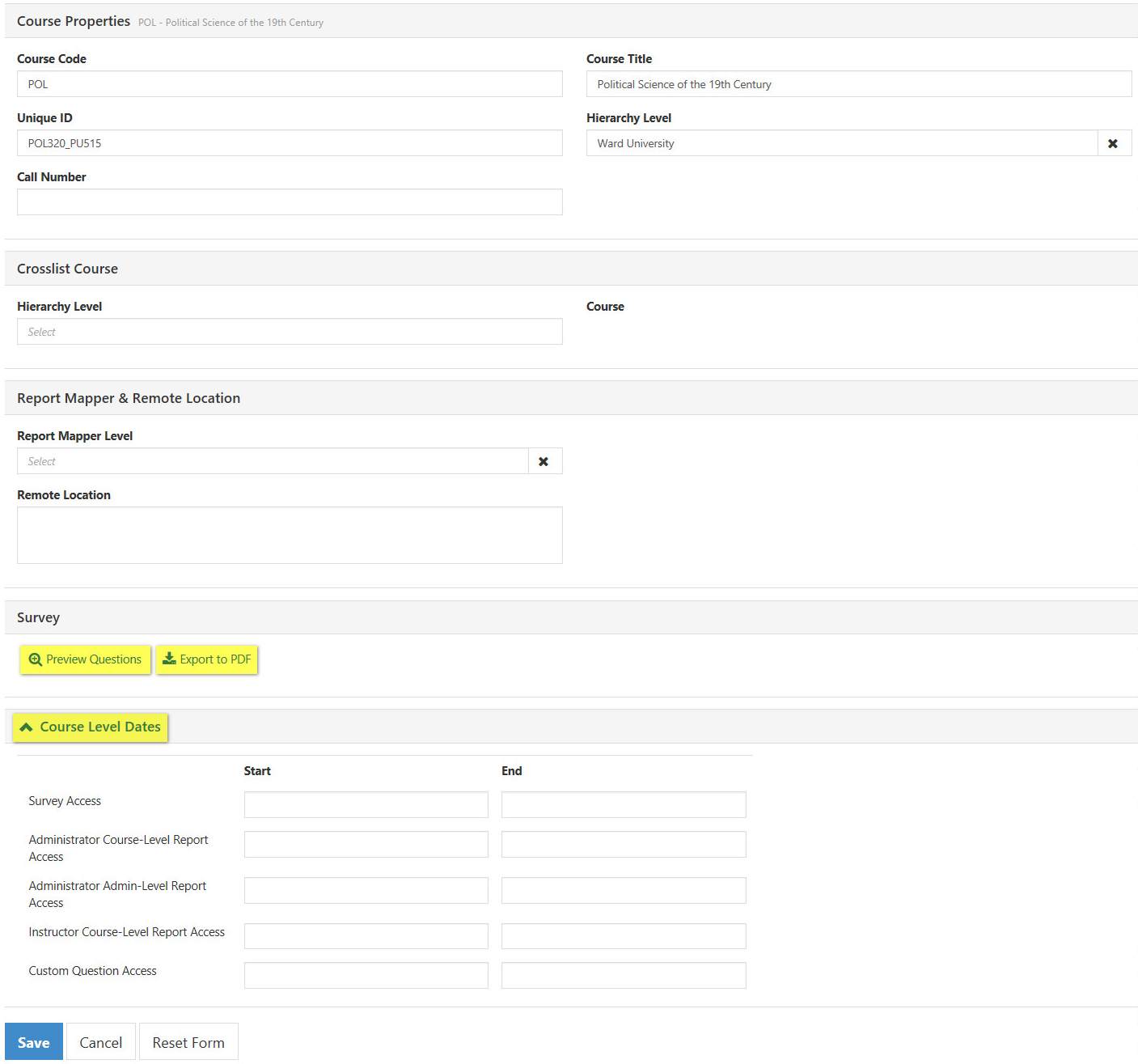Viewport: 1138px width, 1064px height.
Task: Click the Remote Location text area
Action: pyautogui.click(x=290, y=536)
